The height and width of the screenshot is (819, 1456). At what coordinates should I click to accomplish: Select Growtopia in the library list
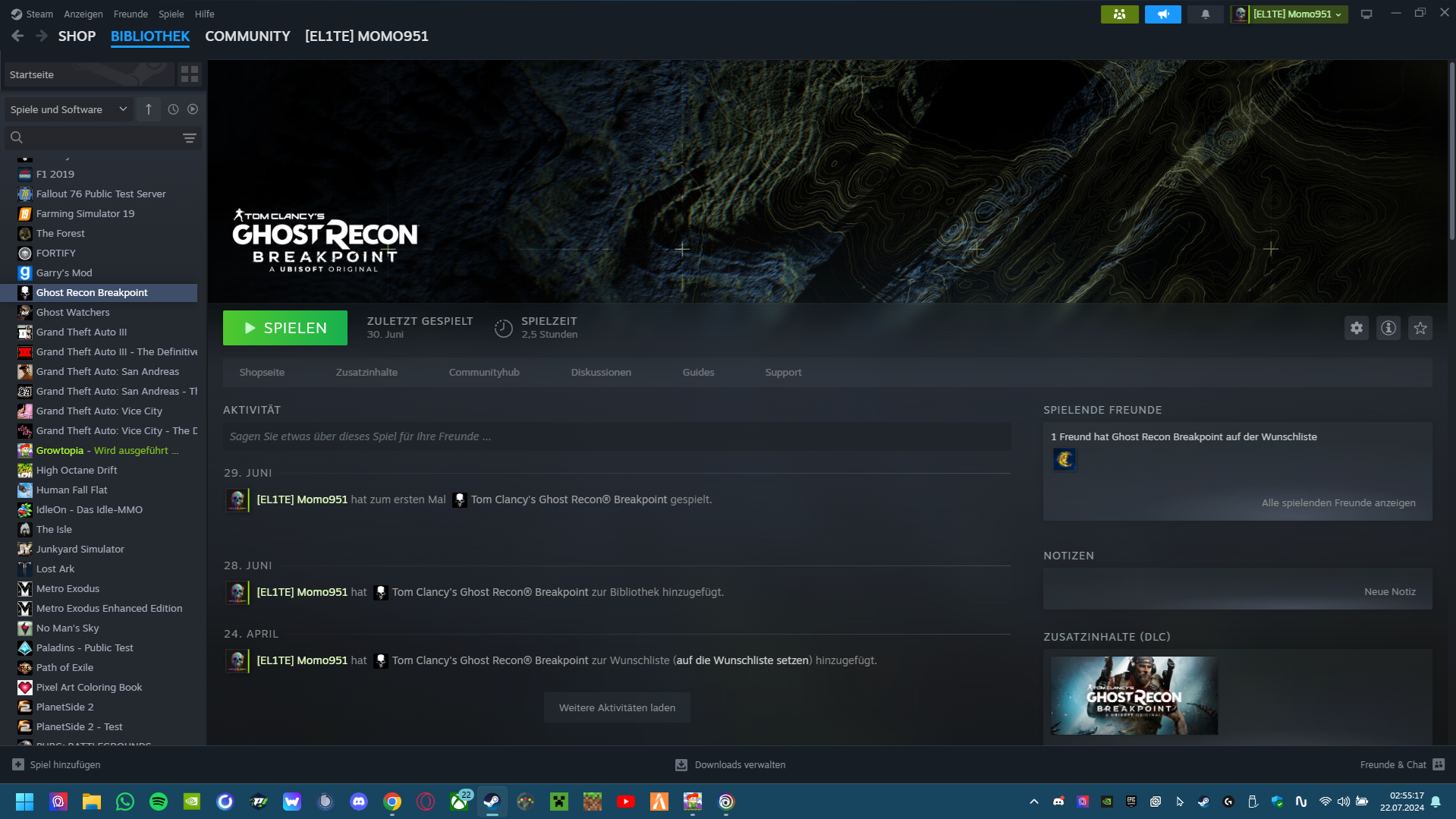pyautogui.click(x=100, y=450)
